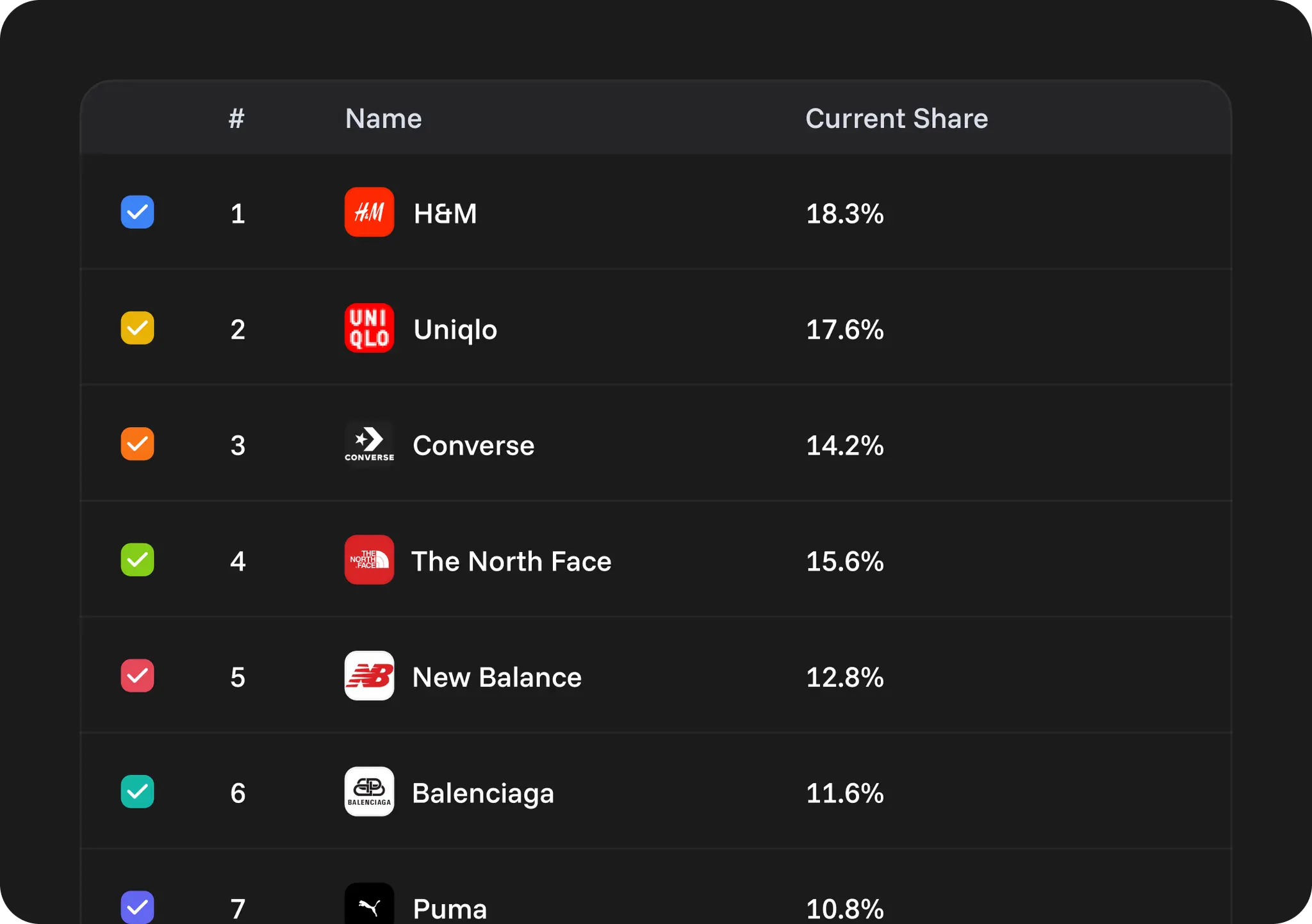Disable the green checkbox for The North Face
The width and height of the screenshot is (1312, 924).
point(136,560)
